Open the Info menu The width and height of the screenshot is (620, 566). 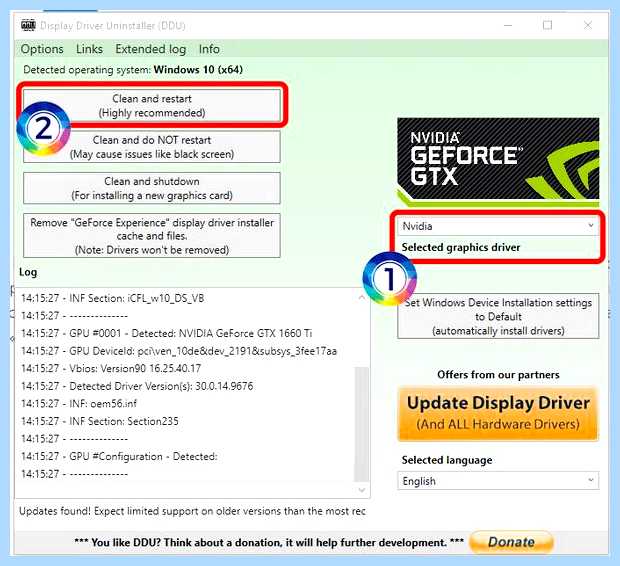(x=209, y=49)
